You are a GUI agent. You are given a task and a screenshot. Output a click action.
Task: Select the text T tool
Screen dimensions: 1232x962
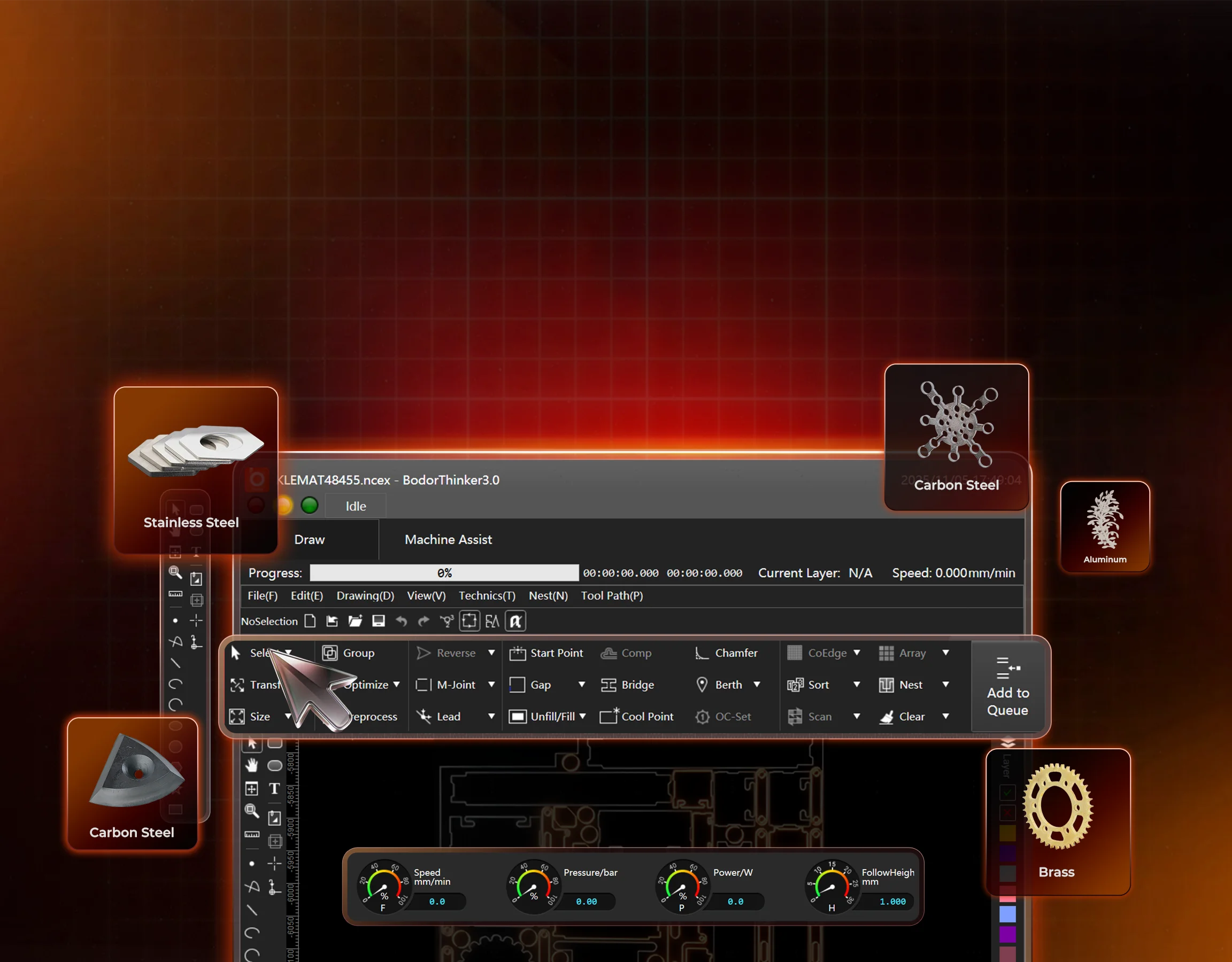pos(274,788)
